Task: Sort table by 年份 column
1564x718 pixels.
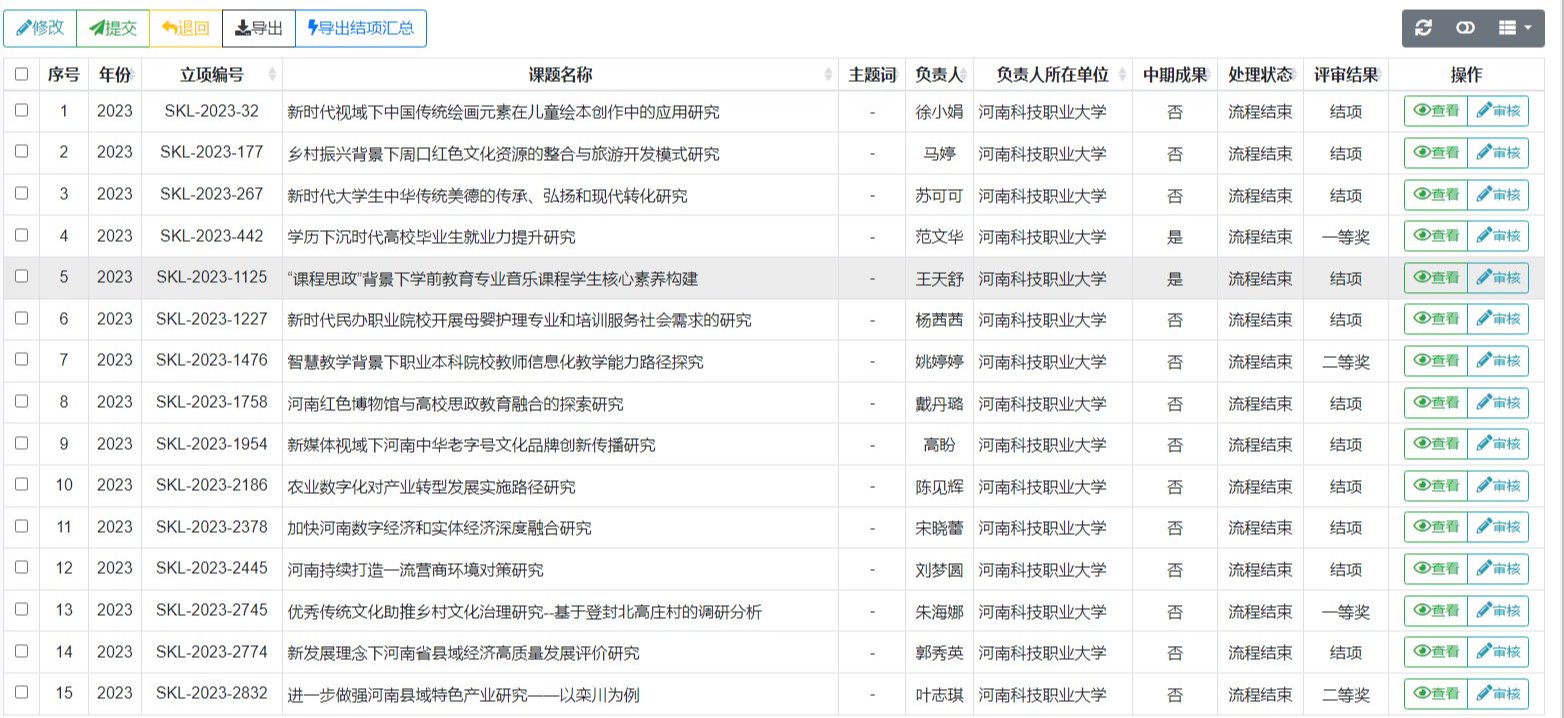Action: tap(115, 75)
